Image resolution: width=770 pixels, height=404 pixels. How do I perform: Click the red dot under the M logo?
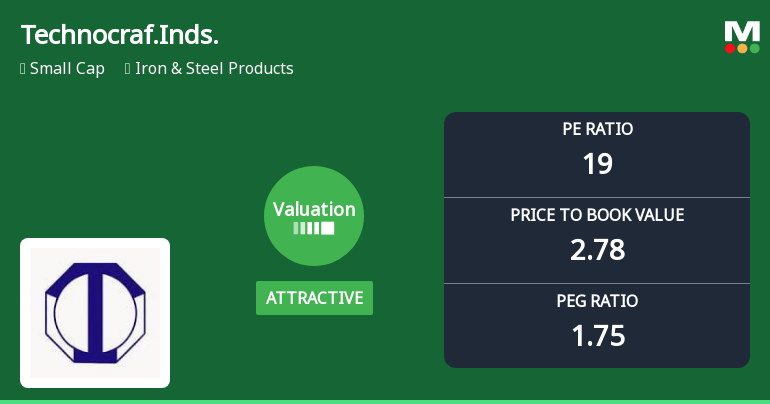click(731, 48)
